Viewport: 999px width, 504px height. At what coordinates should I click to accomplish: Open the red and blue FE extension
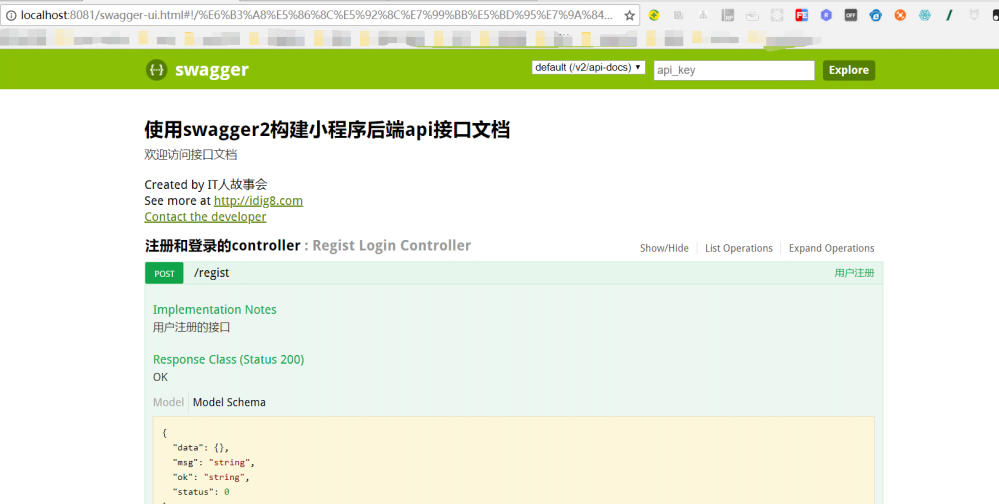click(x=801, y=15)
